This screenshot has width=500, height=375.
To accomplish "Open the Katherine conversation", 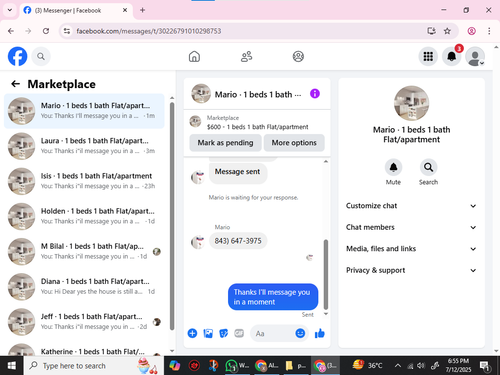I will point(84,349).
